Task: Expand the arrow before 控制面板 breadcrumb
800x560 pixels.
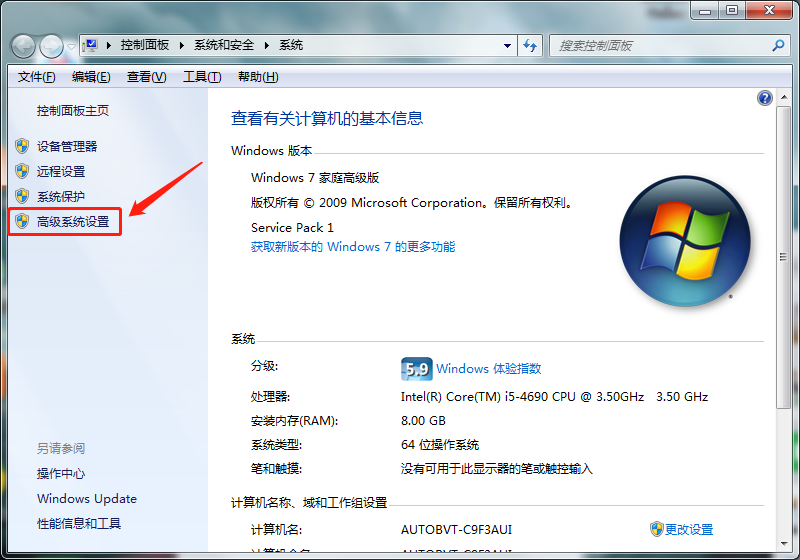Action: pos(109,45)
